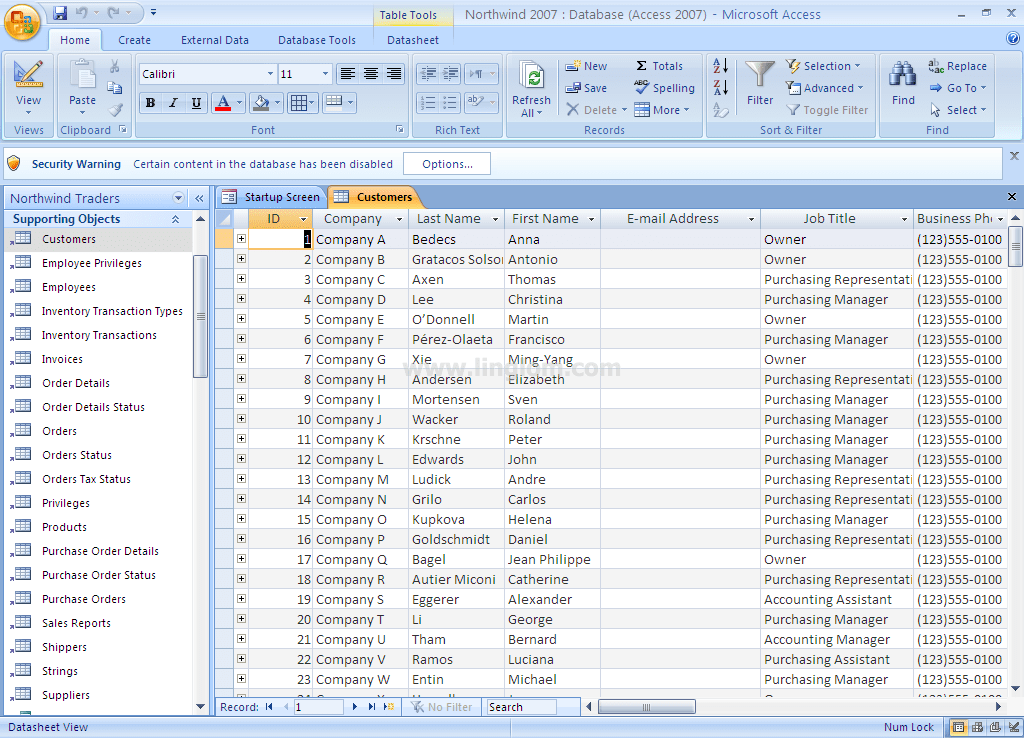Apply the Totals row
The height and width of the screenshot is (738, 1024).
coord(660,65)
